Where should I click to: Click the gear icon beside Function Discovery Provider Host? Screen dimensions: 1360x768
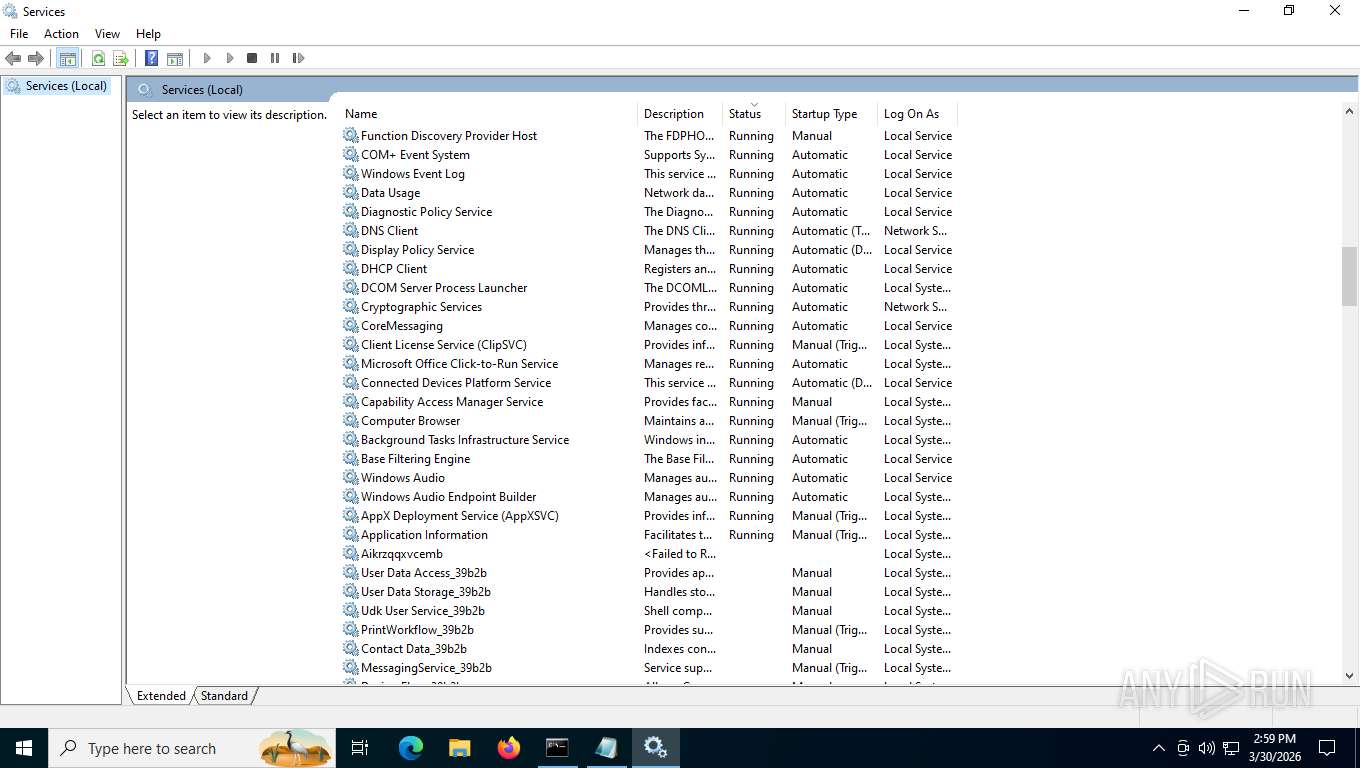tap(351, 135)
